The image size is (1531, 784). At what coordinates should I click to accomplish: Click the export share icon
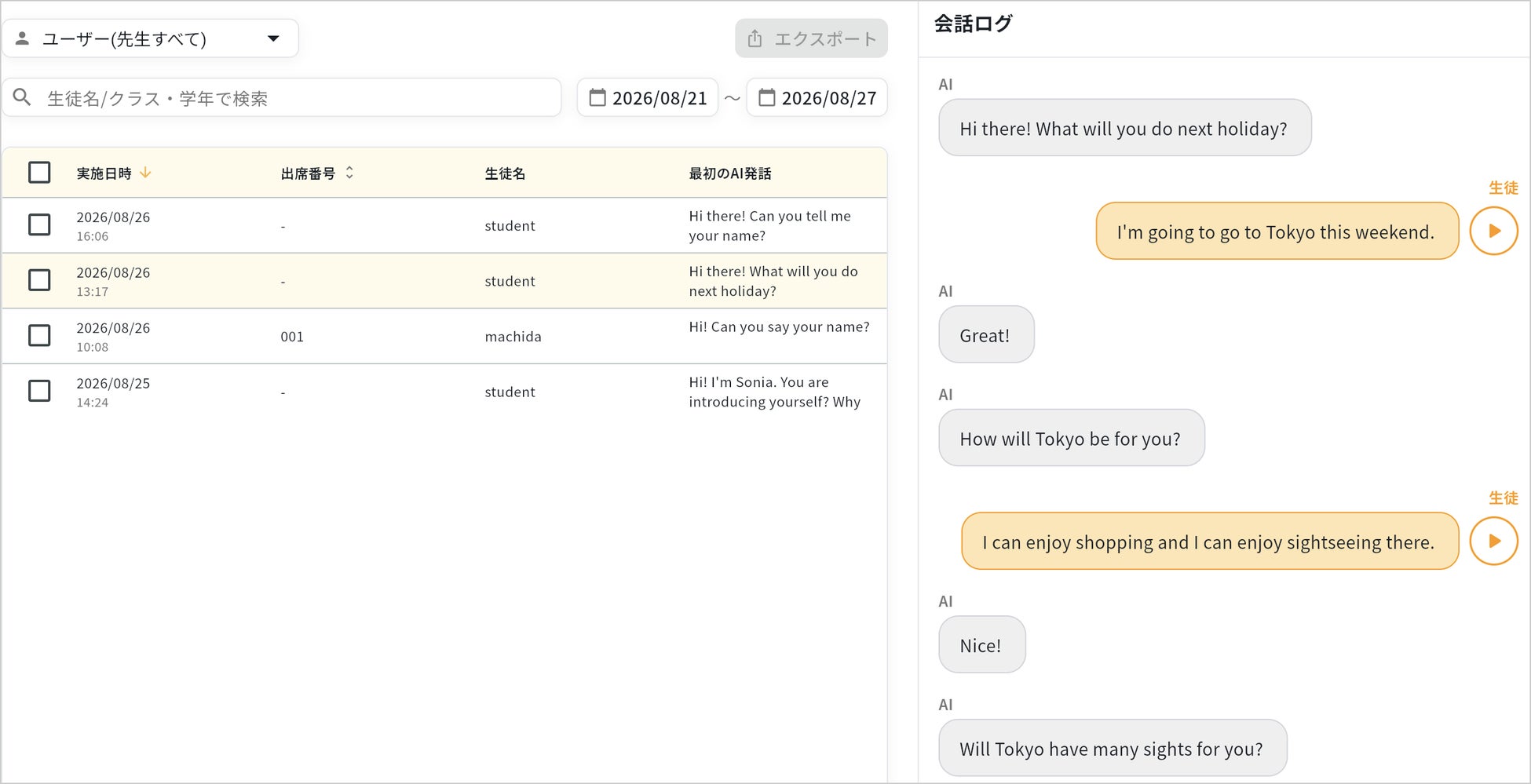(755, 38)
